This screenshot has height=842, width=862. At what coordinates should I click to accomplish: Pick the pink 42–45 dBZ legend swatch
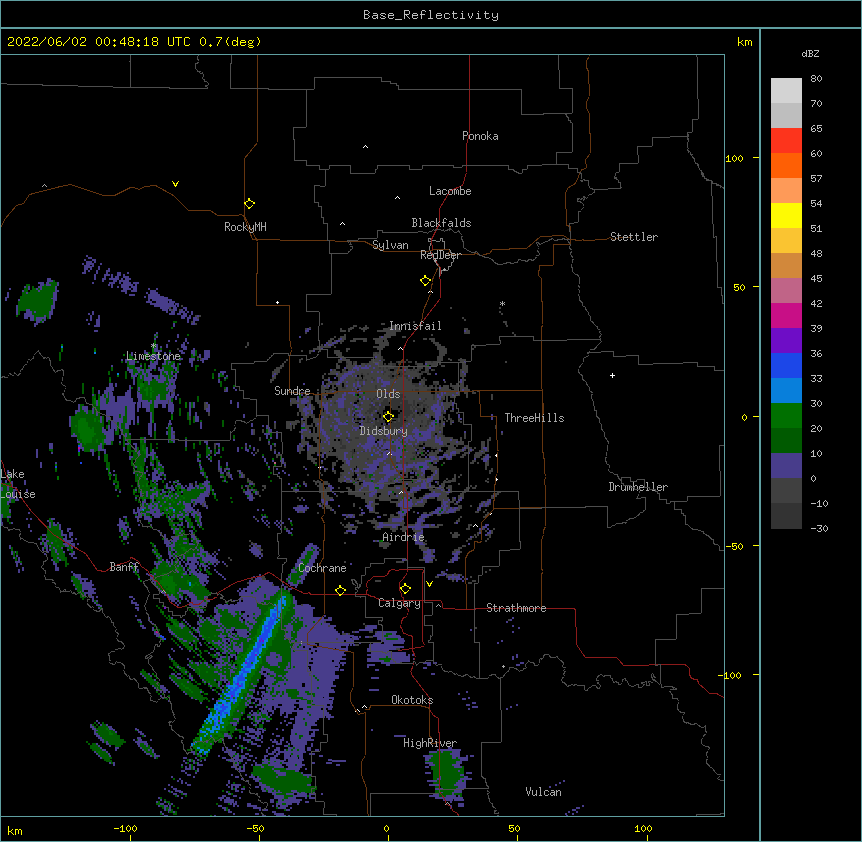pyautogui.click(x=786, y=290)
